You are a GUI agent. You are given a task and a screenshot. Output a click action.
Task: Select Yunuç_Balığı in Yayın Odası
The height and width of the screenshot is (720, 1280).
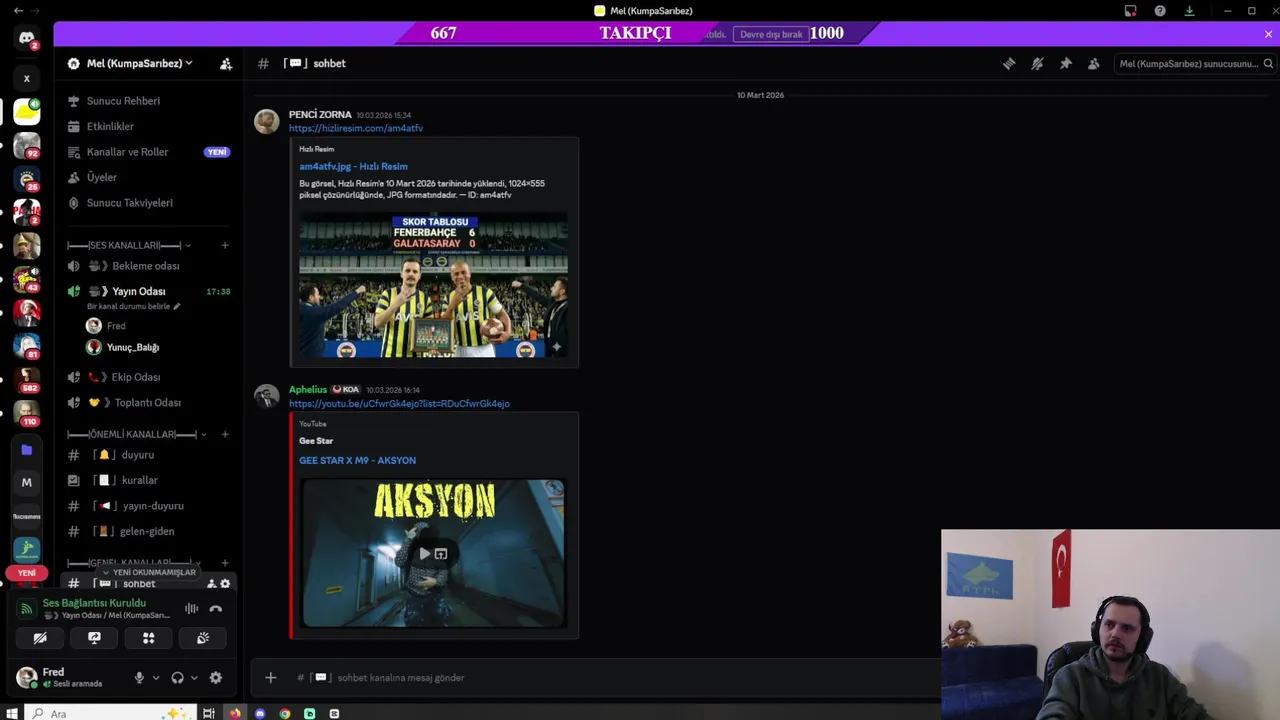pyautogui.click(x=133, y=347)
